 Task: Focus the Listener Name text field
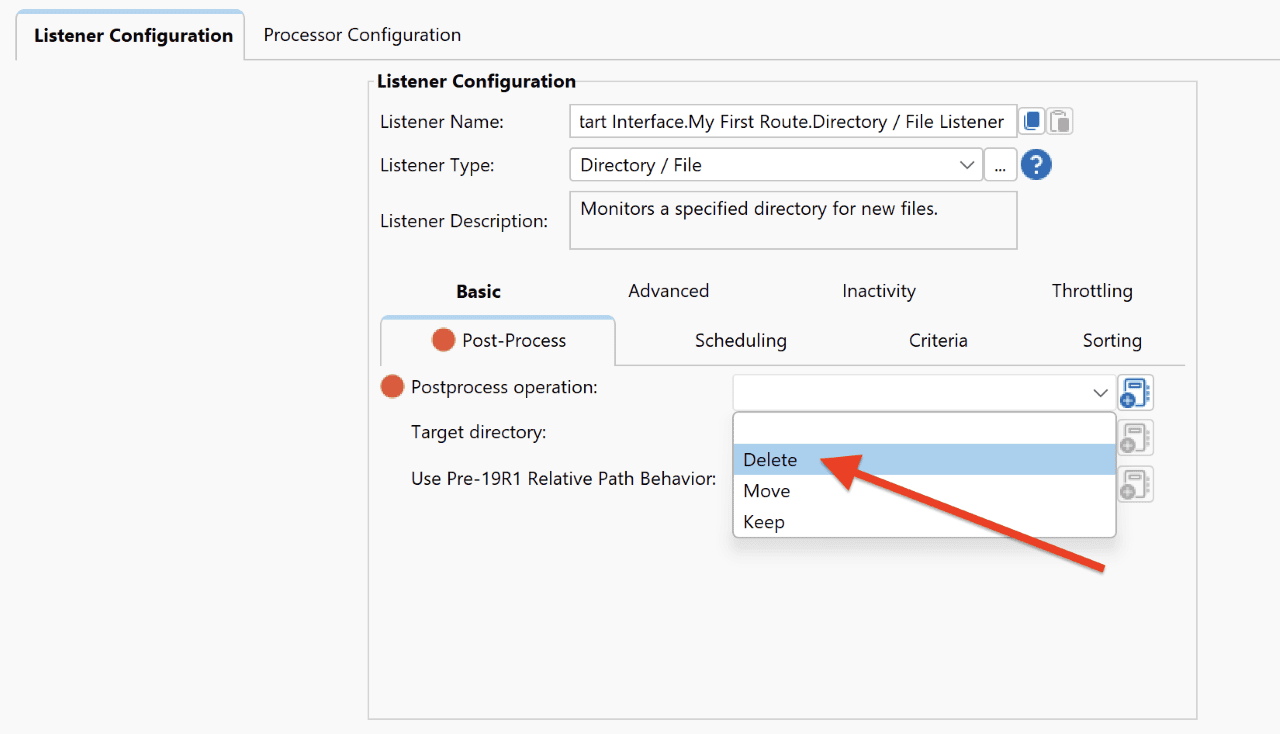(x=793, y=122)
